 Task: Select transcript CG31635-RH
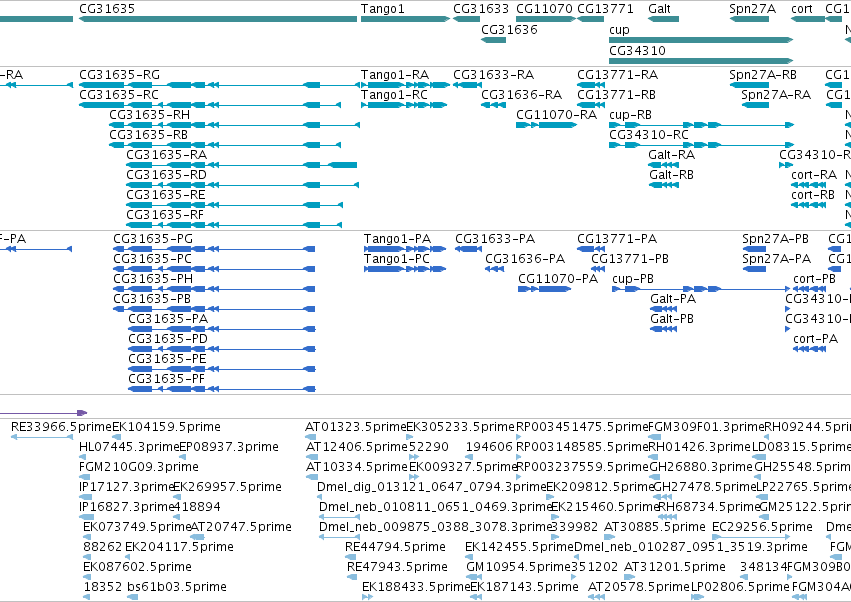pos(150,115)
